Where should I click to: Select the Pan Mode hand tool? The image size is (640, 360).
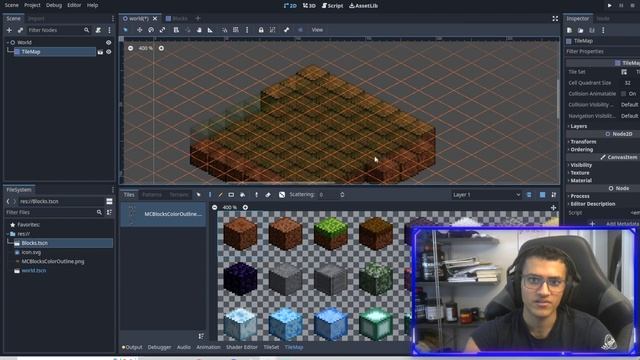coord(199,30)
